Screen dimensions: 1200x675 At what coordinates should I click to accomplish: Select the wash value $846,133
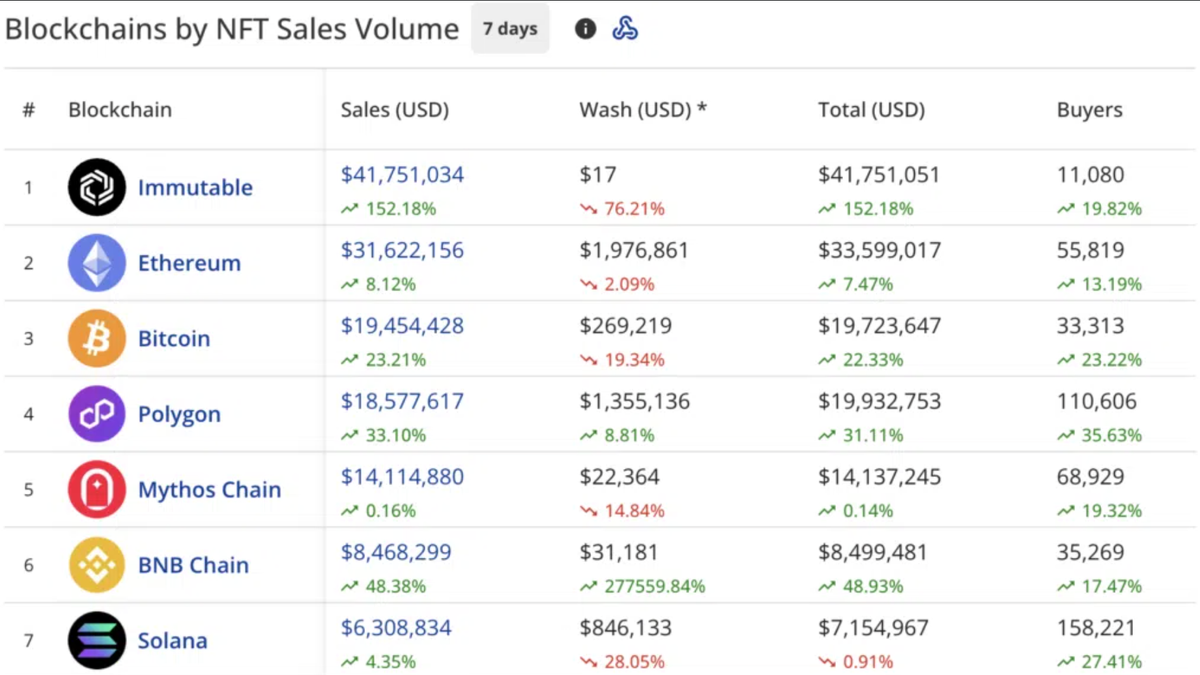tap(625, 628)
